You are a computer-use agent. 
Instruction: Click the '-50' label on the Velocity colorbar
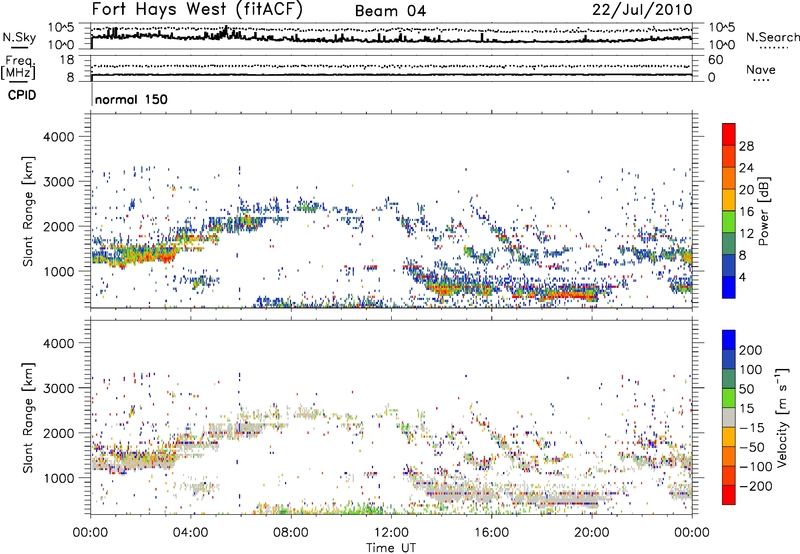click(x=752, y=447)
